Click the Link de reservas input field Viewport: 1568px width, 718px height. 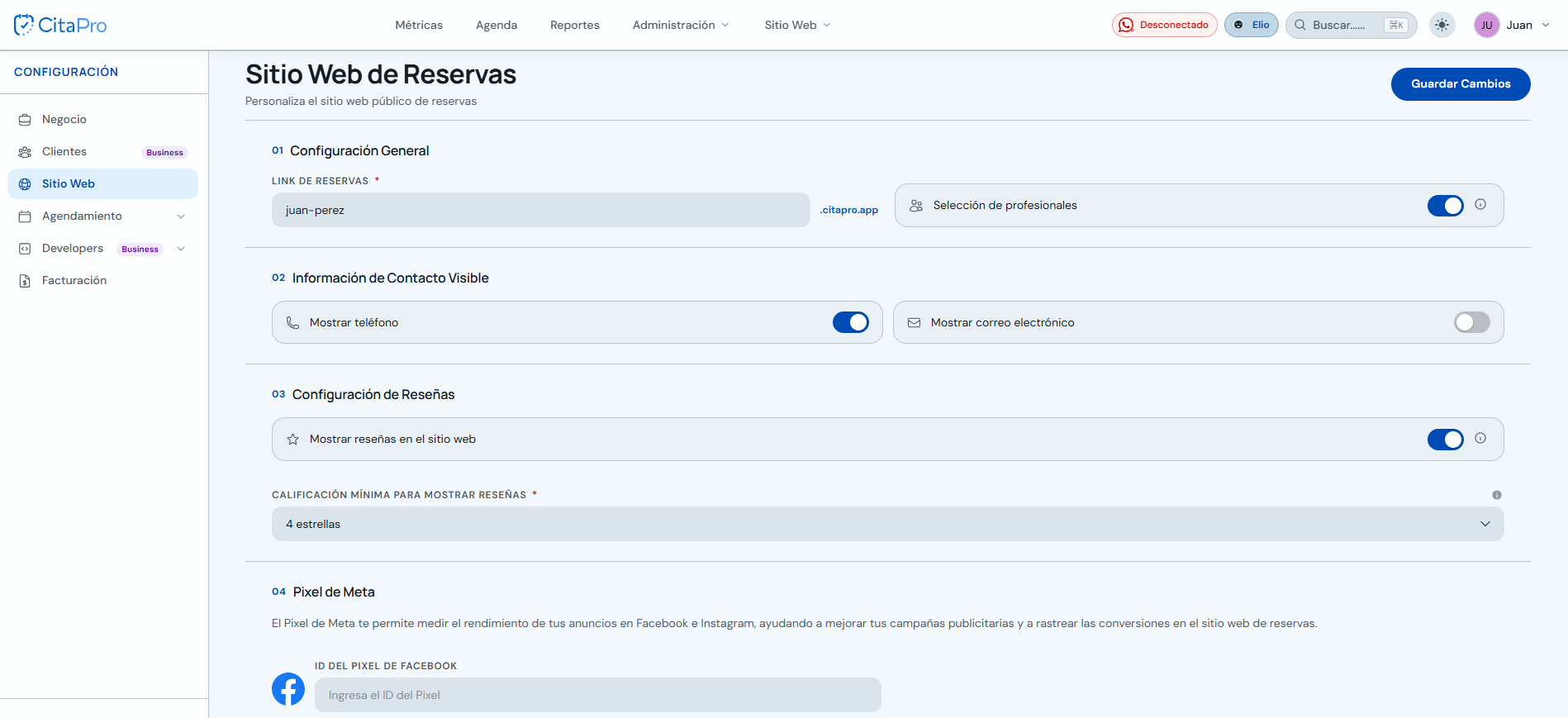tap(540, 210)
